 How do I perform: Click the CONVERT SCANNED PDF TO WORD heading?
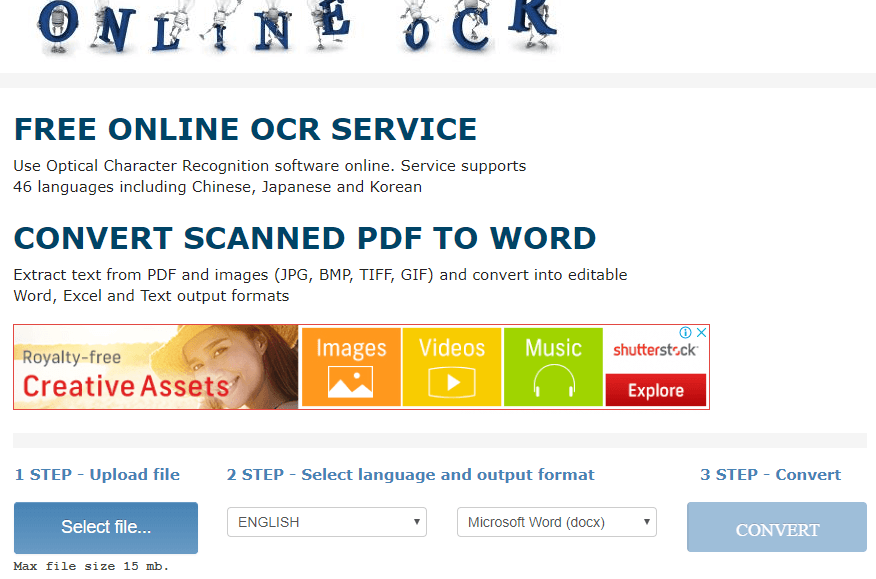[x=304, y=238]
